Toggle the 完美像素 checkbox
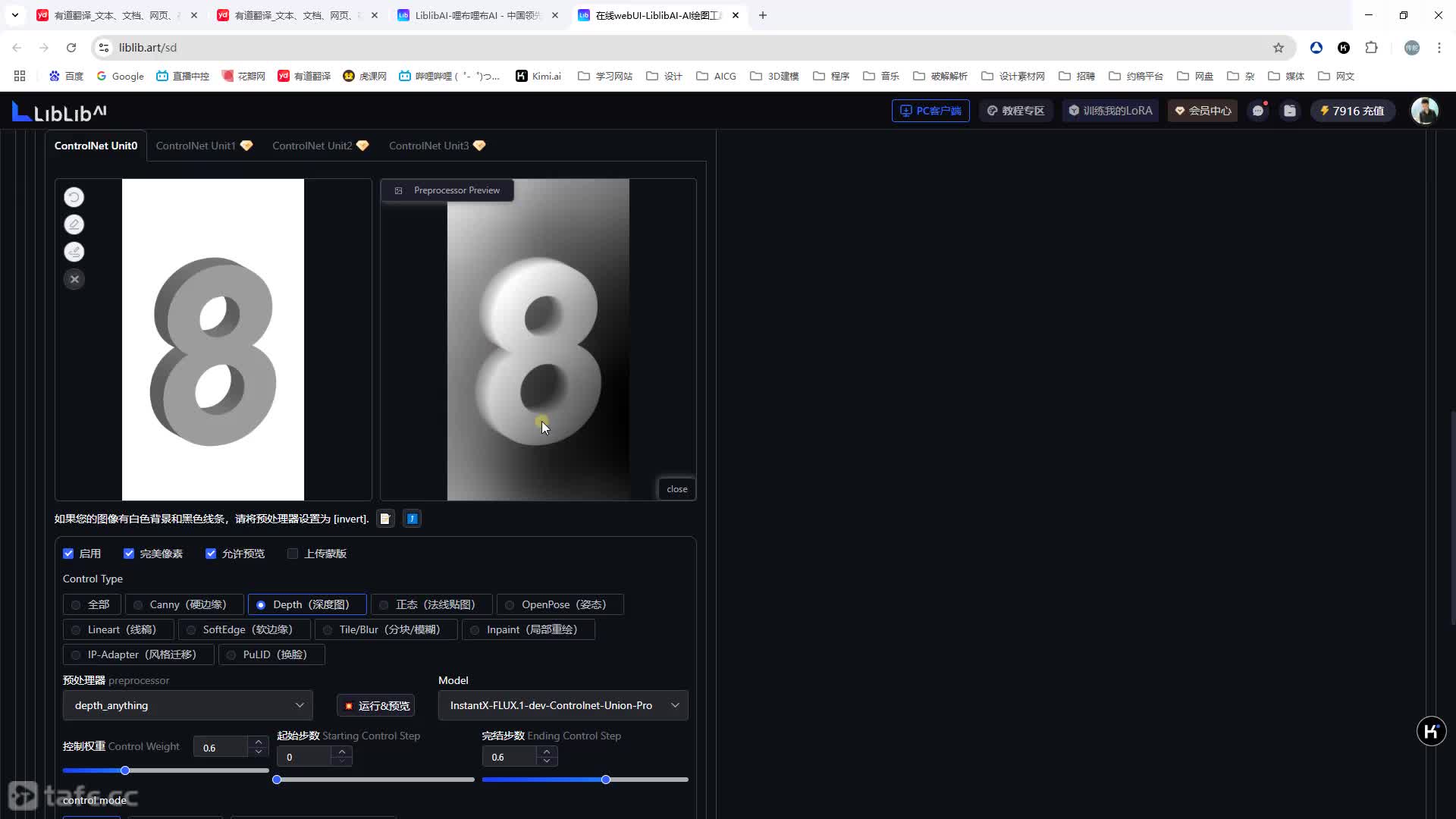1456x819 pixels. tap(129, 554)
